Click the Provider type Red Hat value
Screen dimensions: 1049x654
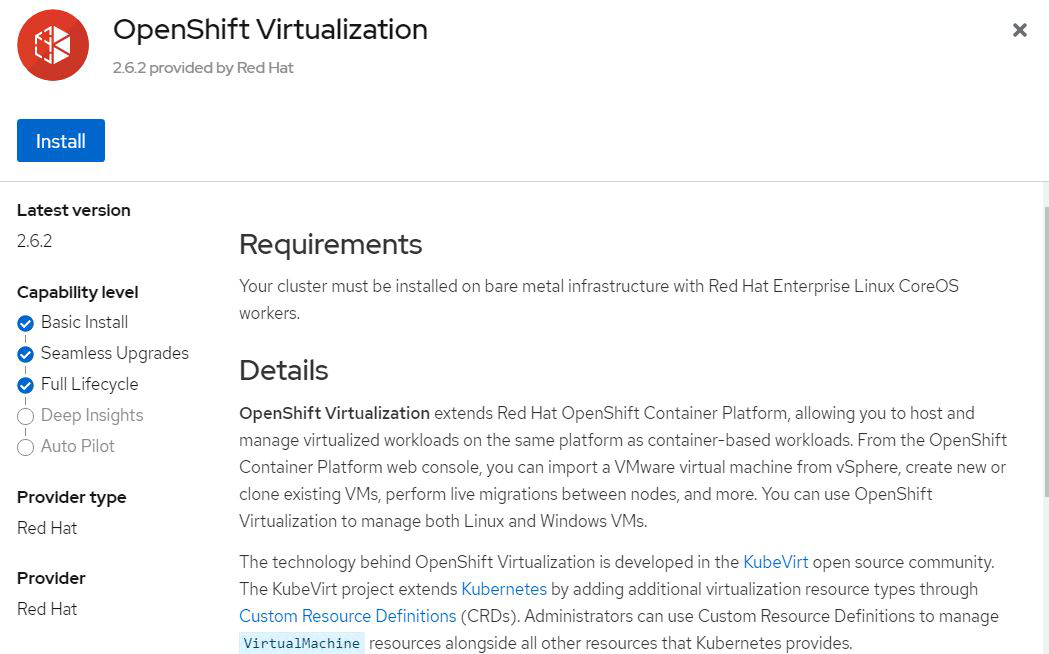[47, 528]
